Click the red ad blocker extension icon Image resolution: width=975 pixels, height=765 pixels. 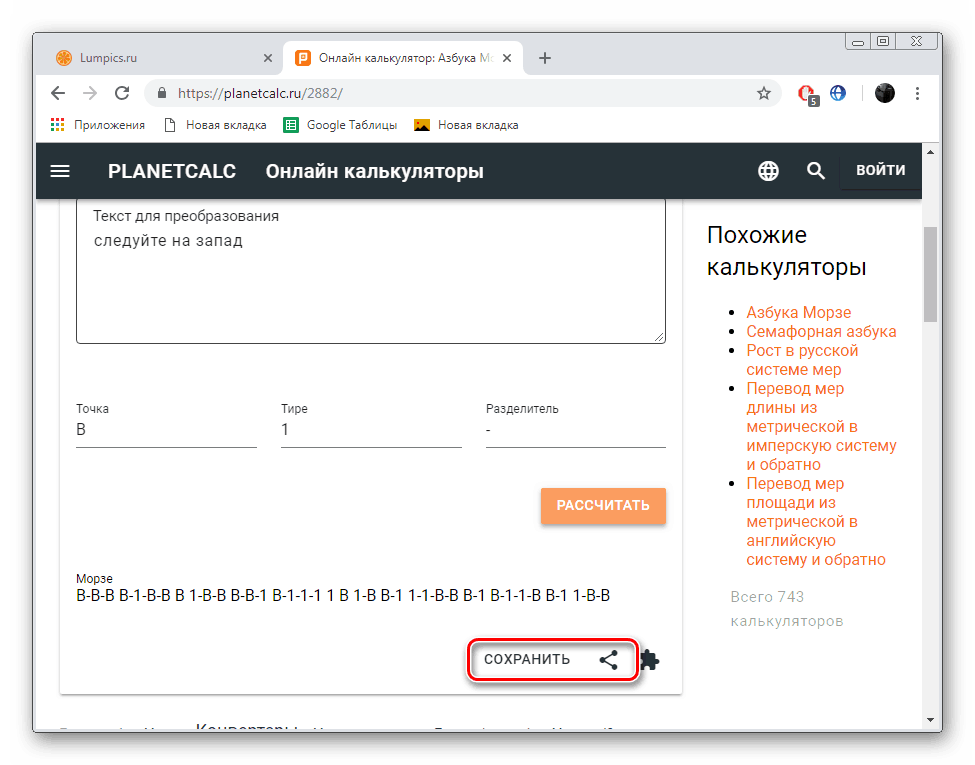(x=807, y=94)
